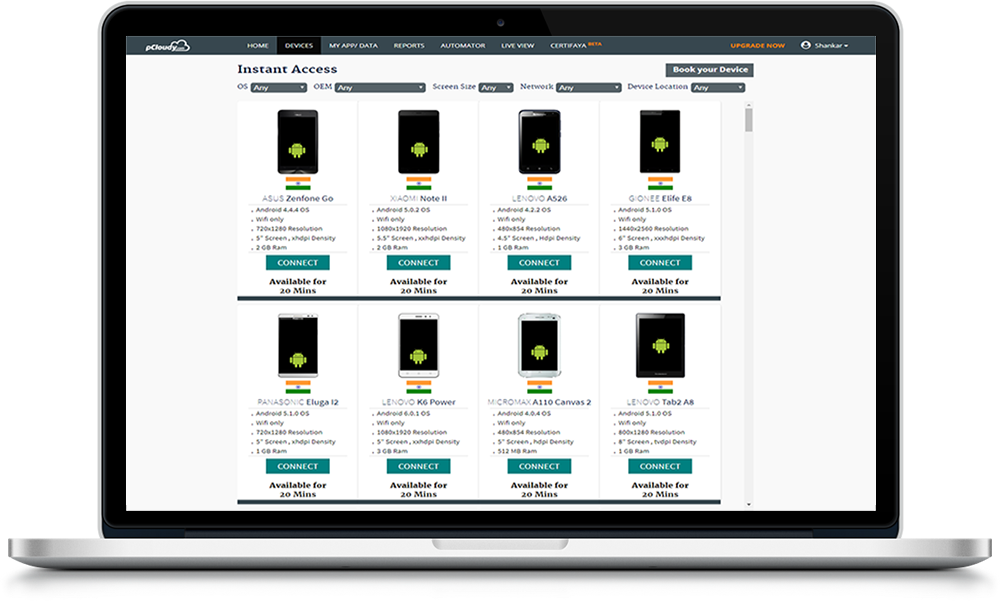Expand the OEM filter dropdown

point(380,88)
